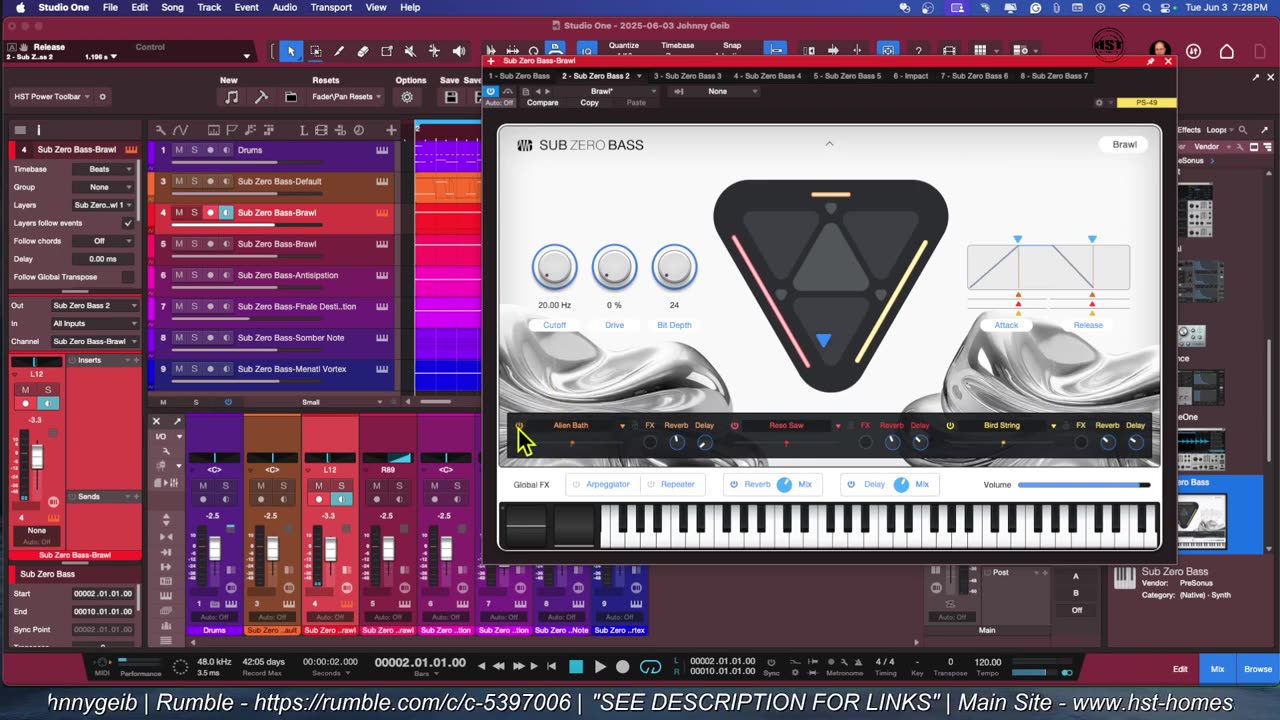Click the Brawl preset button
The height and width of the screenshot is (720, 1280).
1124,144
